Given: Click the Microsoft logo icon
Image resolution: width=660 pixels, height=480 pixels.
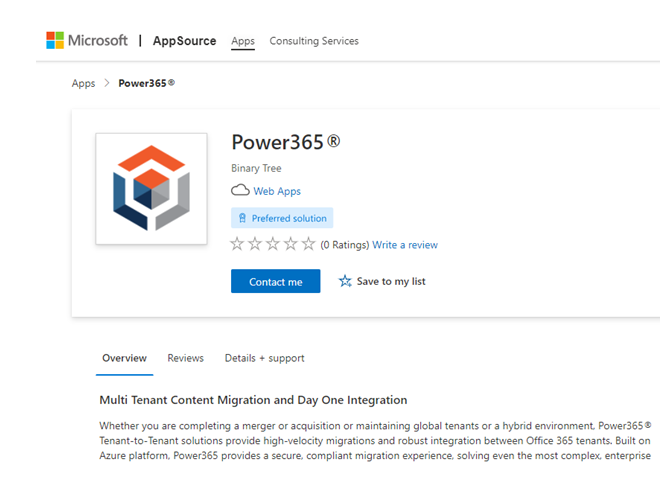Looking at the screenshot, I should pos(55,40).
